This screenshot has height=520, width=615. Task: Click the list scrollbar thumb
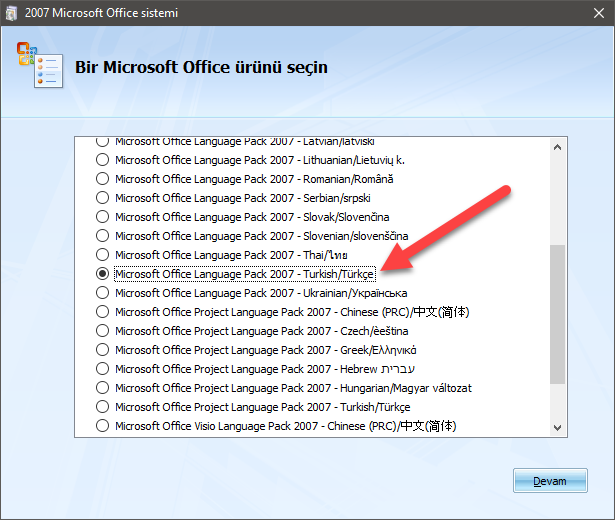pyautogui.click(x=557, y=315)
